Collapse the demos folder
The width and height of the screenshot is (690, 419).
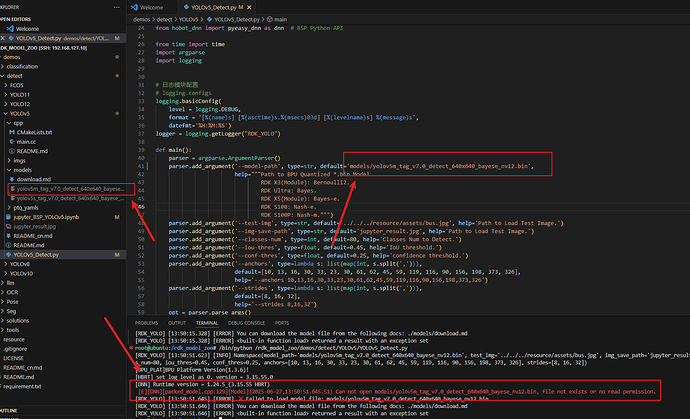click(x=11, y=57)
